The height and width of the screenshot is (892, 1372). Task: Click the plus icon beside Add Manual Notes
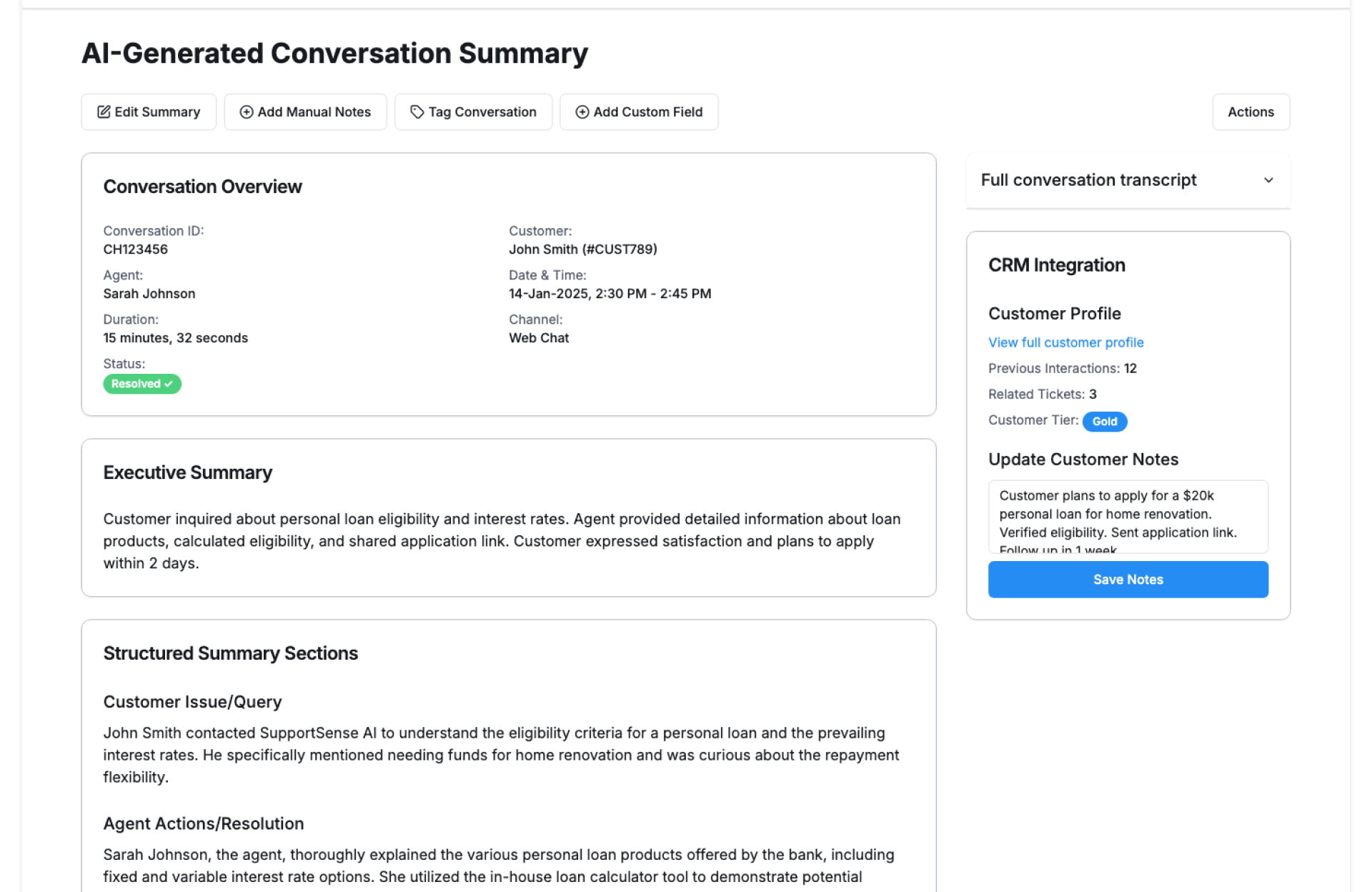247,112
